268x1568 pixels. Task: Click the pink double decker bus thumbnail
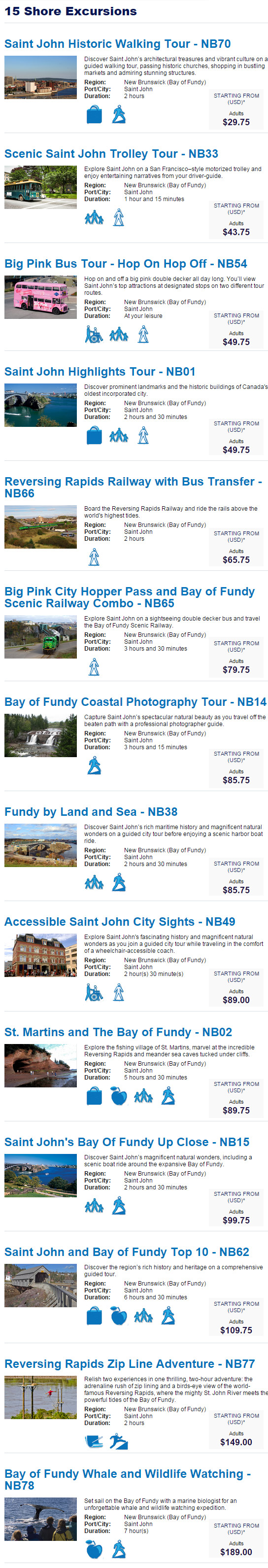tap(41, 297)
